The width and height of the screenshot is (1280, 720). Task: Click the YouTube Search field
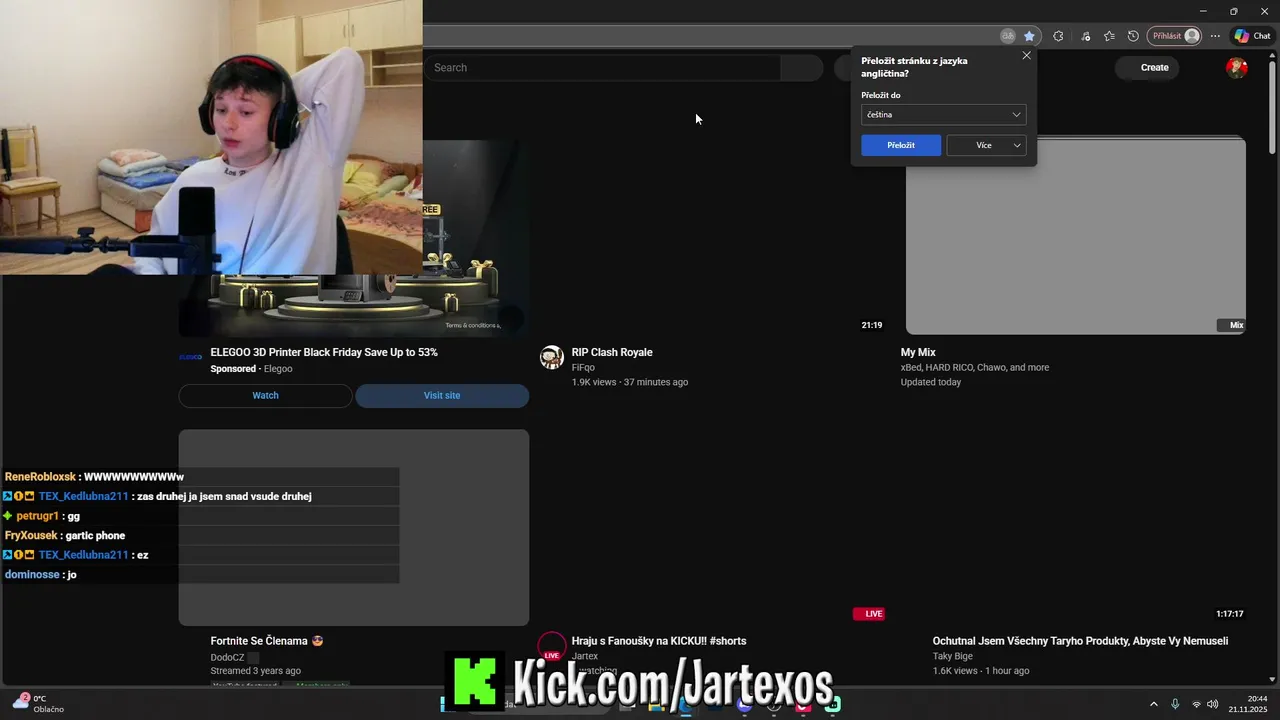[x=602, y=68]
